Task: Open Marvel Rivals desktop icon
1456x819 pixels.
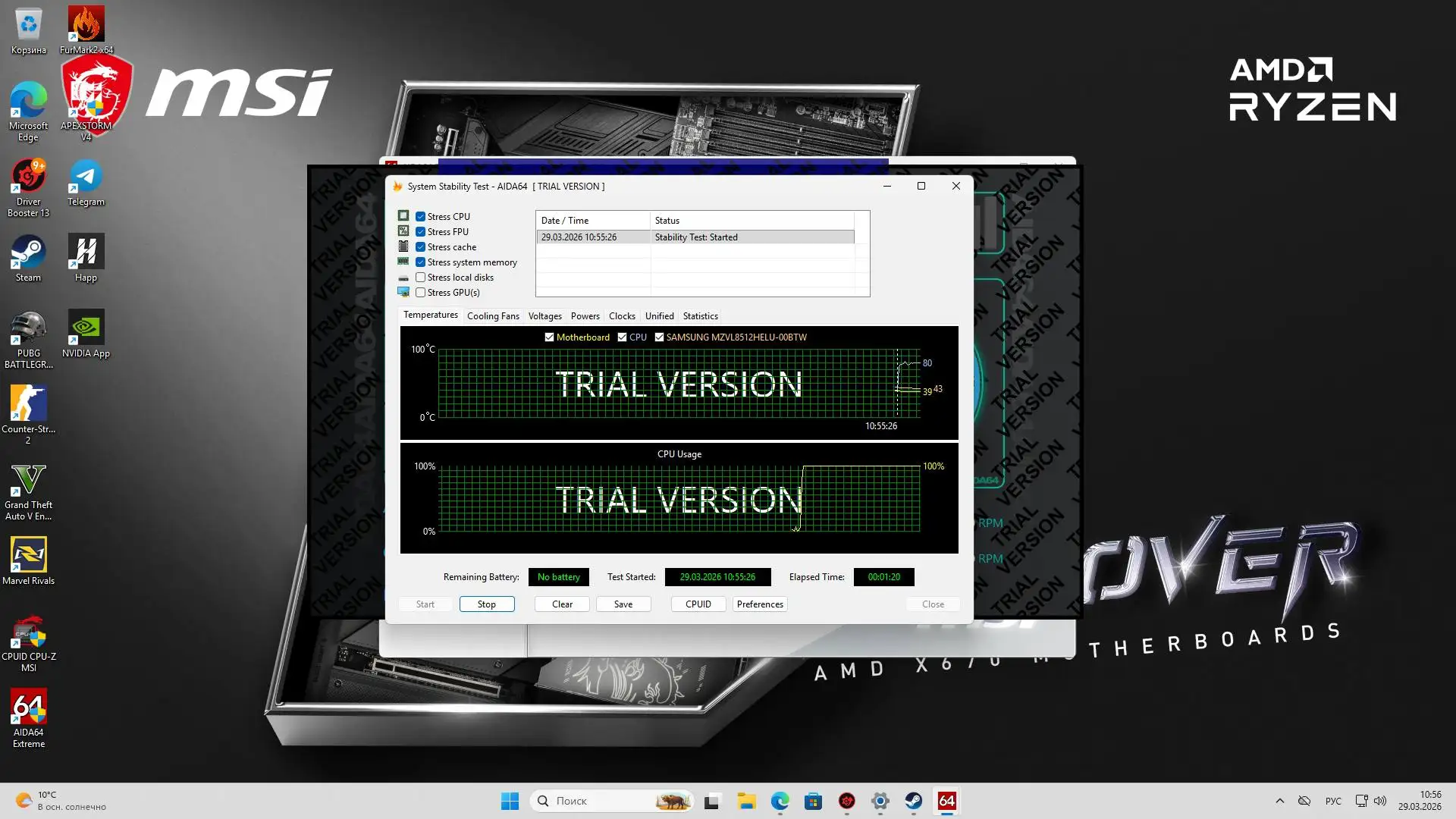Action: [29, 560]
